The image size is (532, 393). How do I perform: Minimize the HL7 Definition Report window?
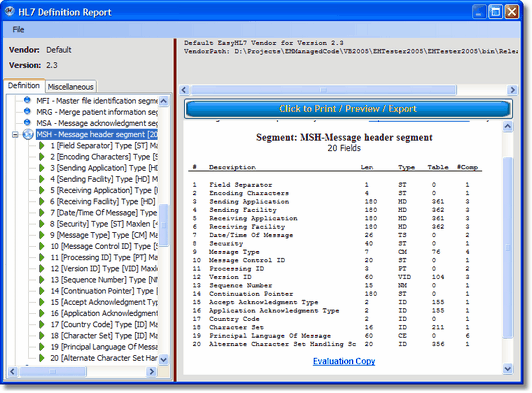point(479,12)
